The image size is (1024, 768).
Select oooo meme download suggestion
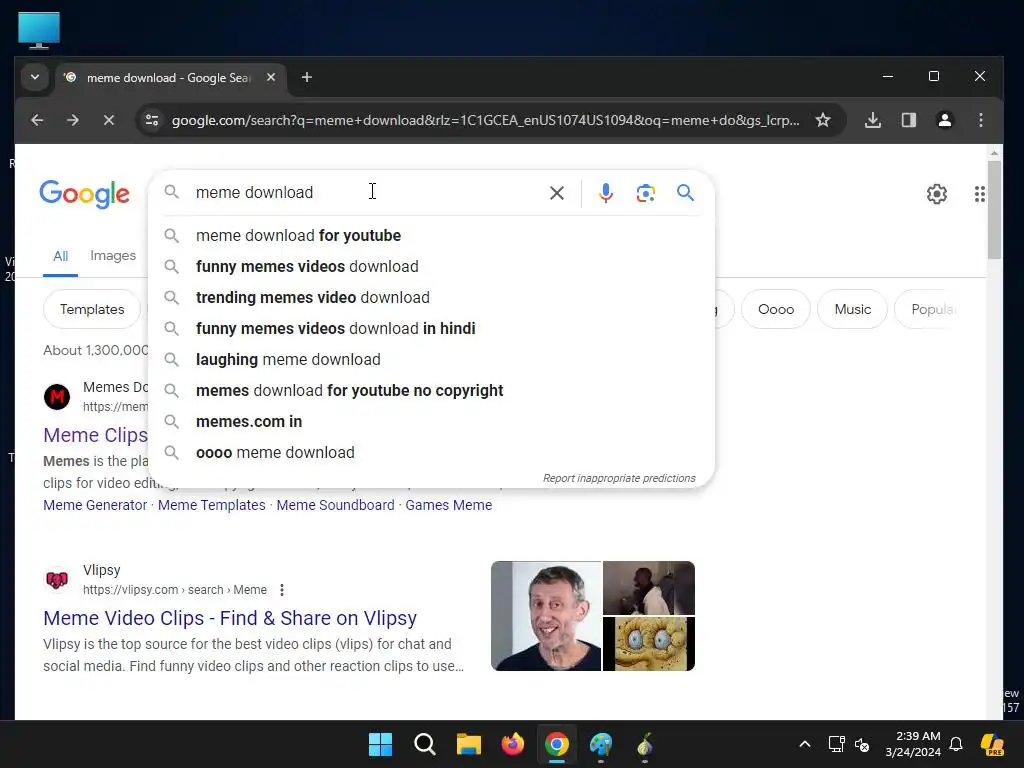(432, 453)
